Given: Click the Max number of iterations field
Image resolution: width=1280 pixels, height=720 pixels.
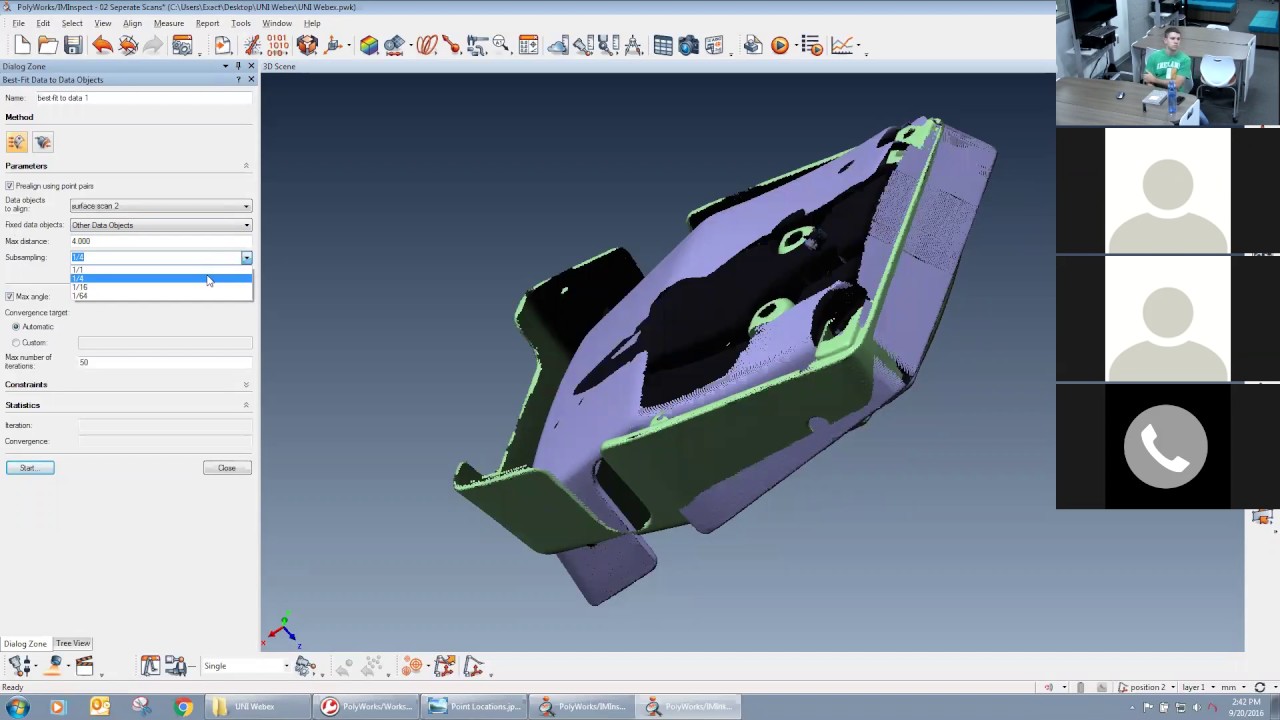Looking at the screenshot, I should coord(165,362).
